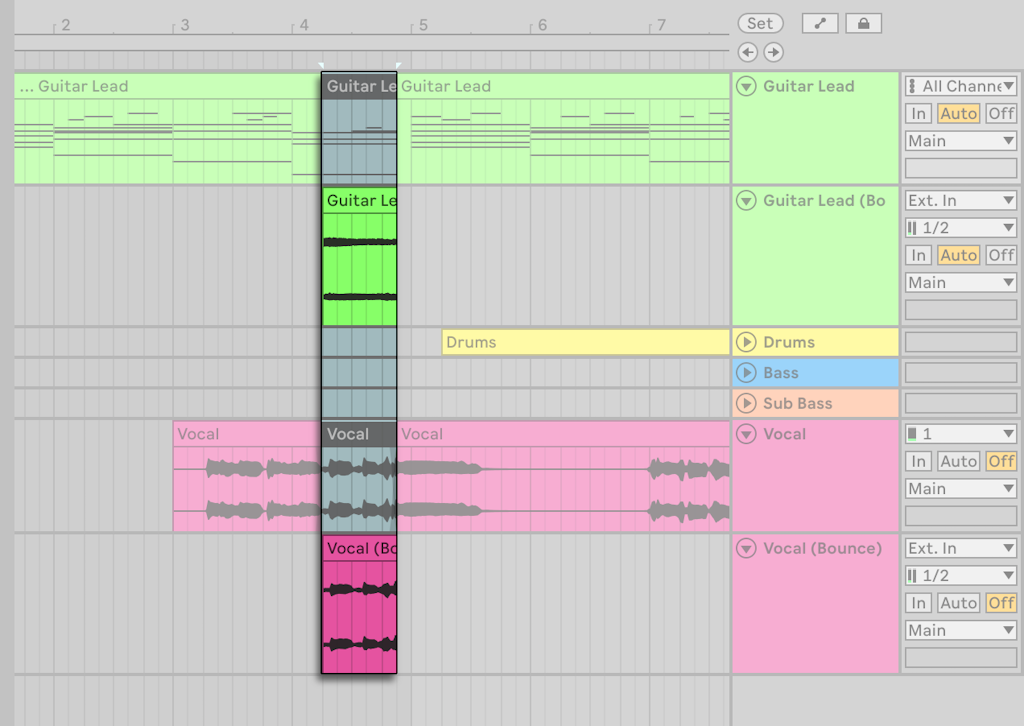
Task: Select the Vocal track header name
Action: pyautogui.click(x=784, y=434)
